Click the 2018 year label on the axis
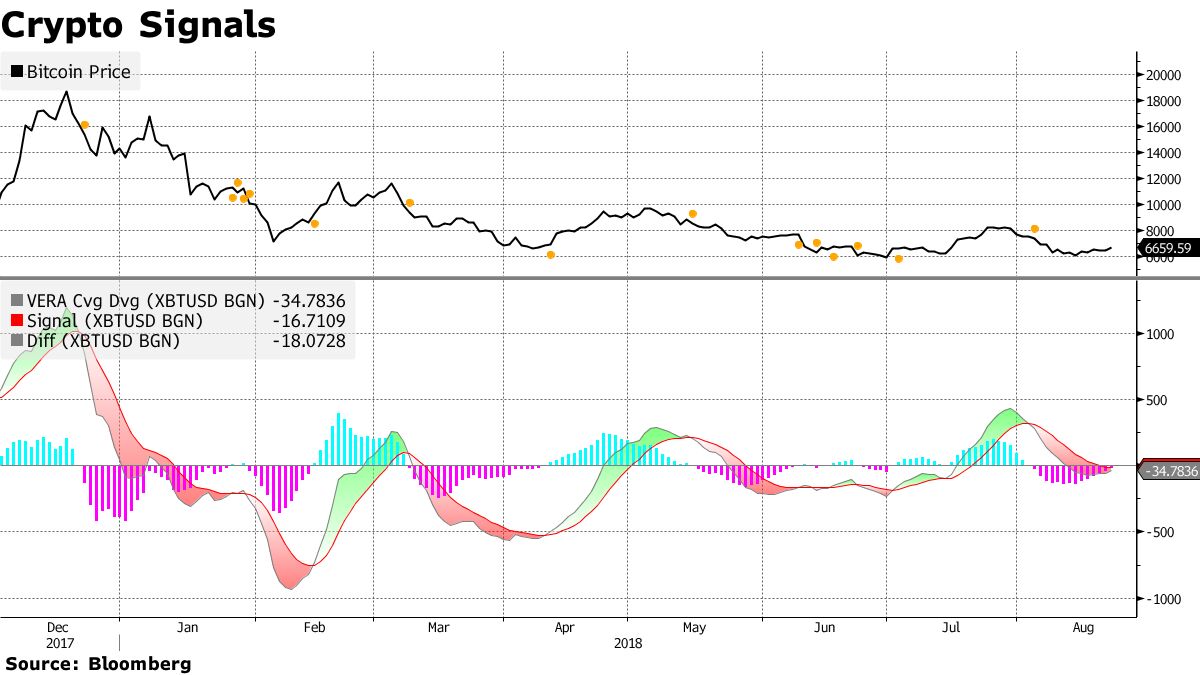 click(629, 643)
